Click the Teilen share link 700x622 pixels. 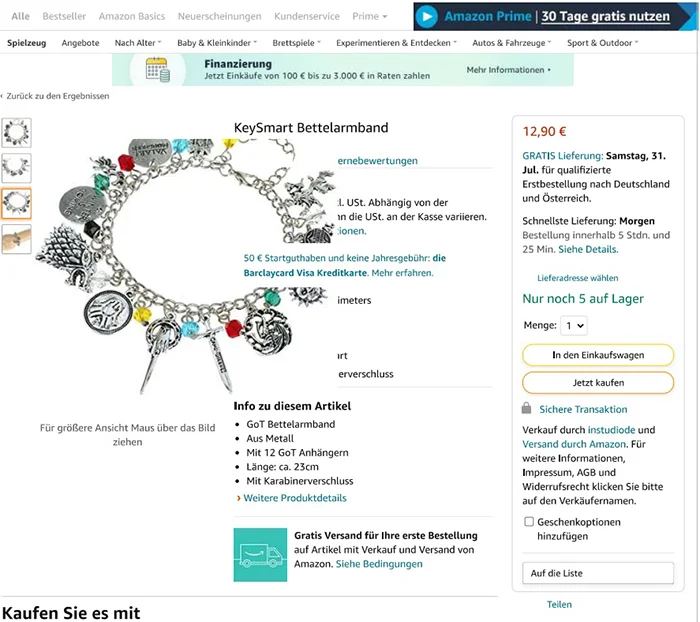pos(559,604)
